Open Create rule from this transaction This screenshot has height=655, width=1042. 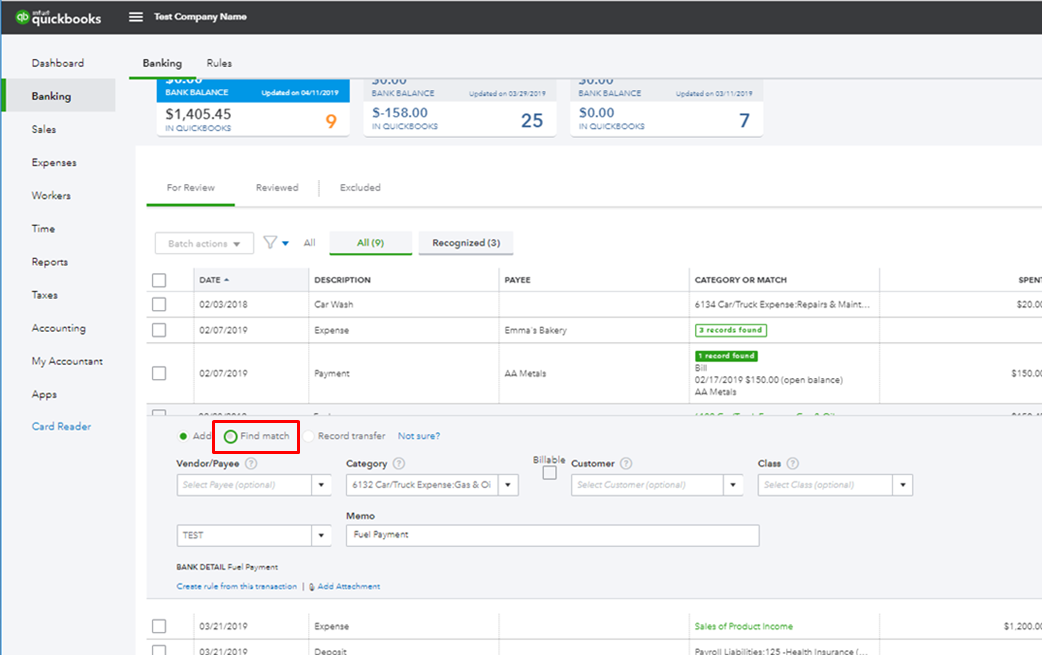coord(235,587)
